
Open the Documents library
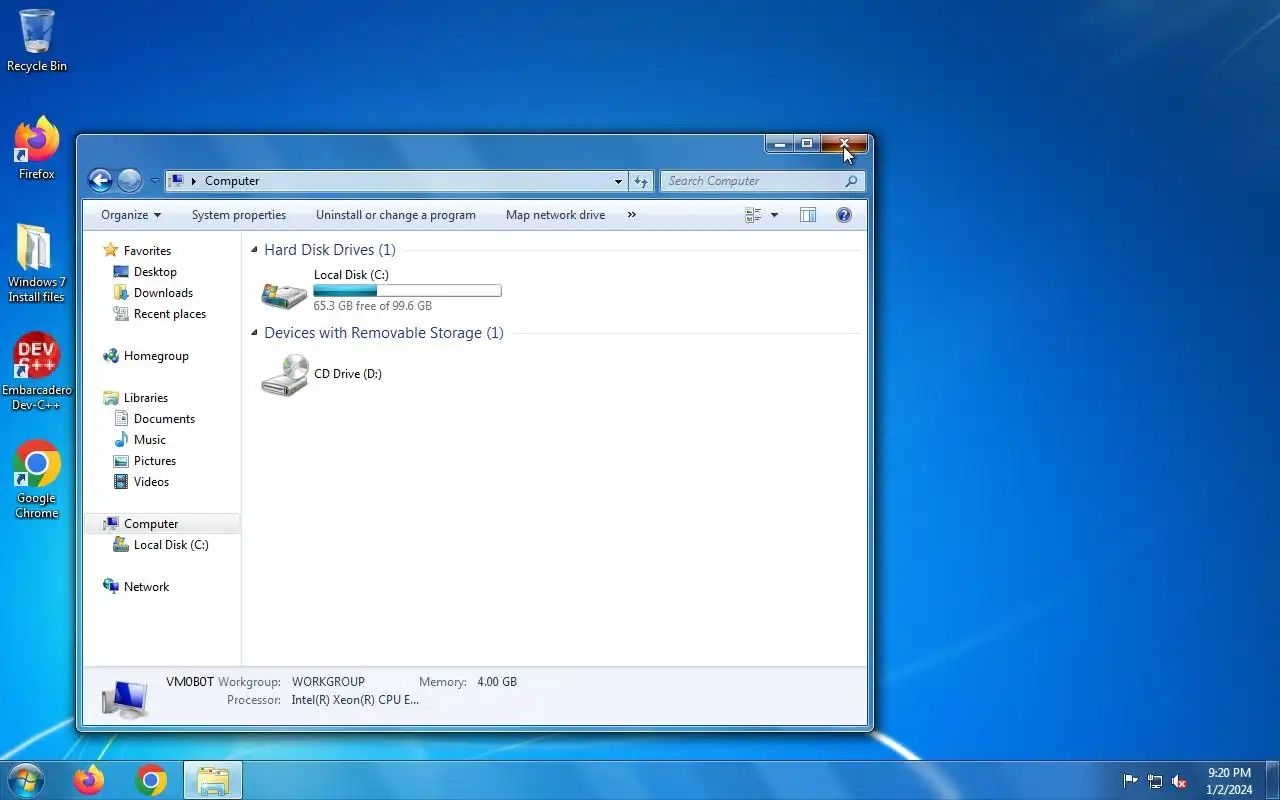point(164,419)
